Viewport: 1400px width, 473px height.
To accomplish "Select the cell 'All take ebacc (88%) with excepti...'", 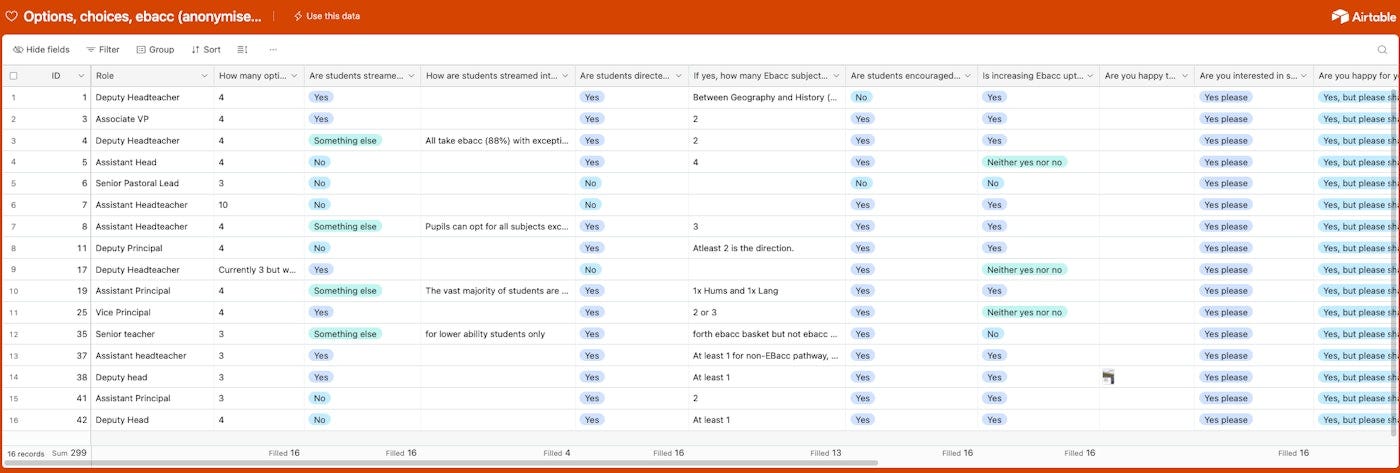I will pyautogui.click(x=498, y=140).
